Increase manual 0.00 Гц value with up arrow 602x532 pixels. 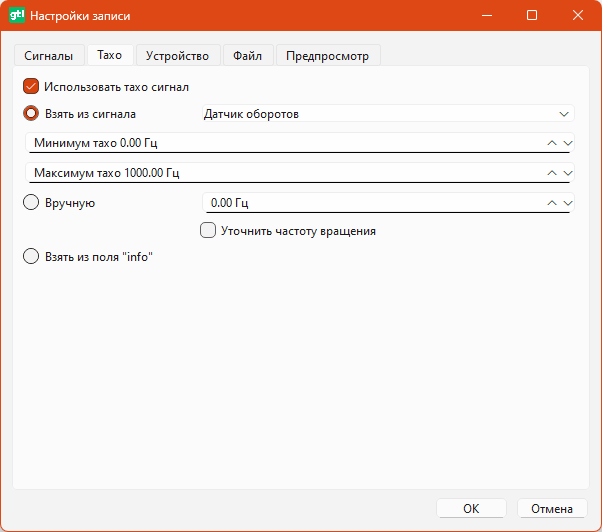pyautogui.click(x=551, y=203)
